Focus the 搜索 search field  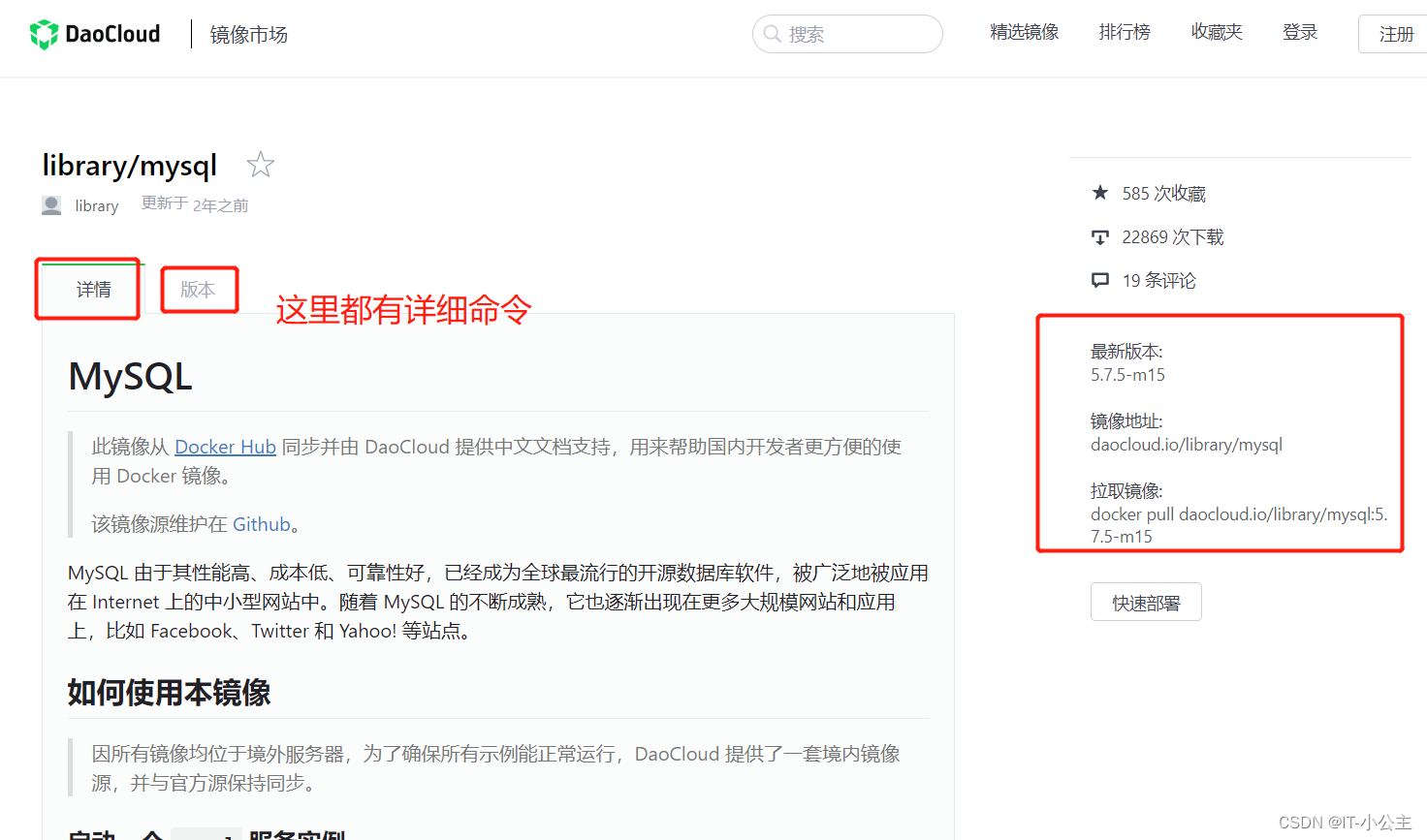point(847,34)
